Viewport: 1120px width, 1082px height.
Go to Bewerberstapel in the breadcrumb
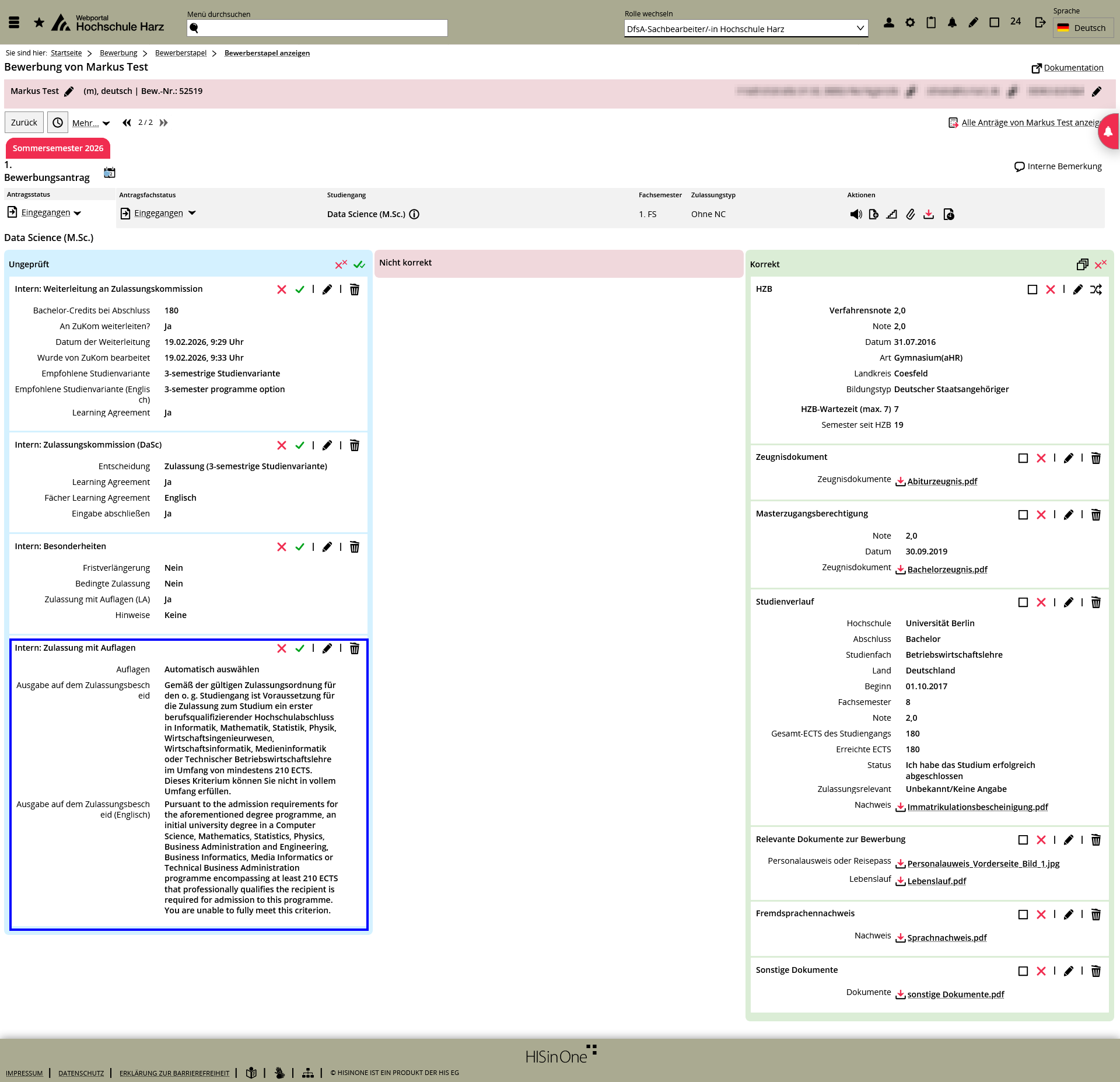[181, 53]
